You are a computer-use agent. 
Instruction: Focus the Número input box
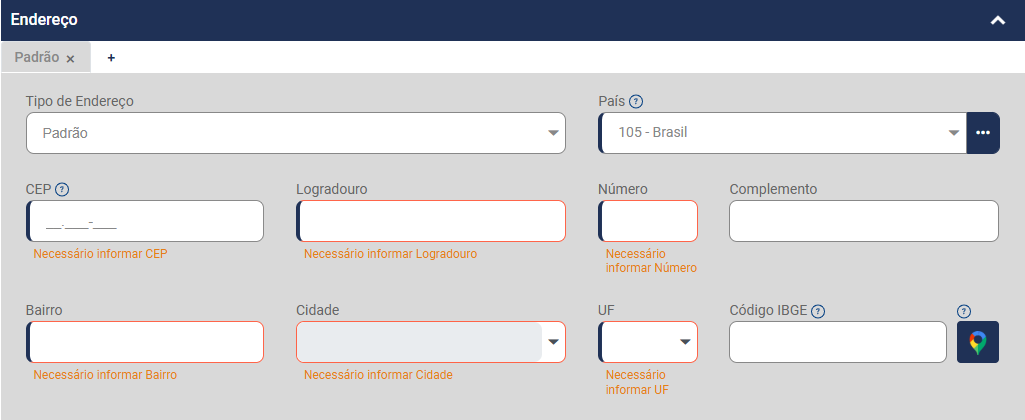(649, 221)
